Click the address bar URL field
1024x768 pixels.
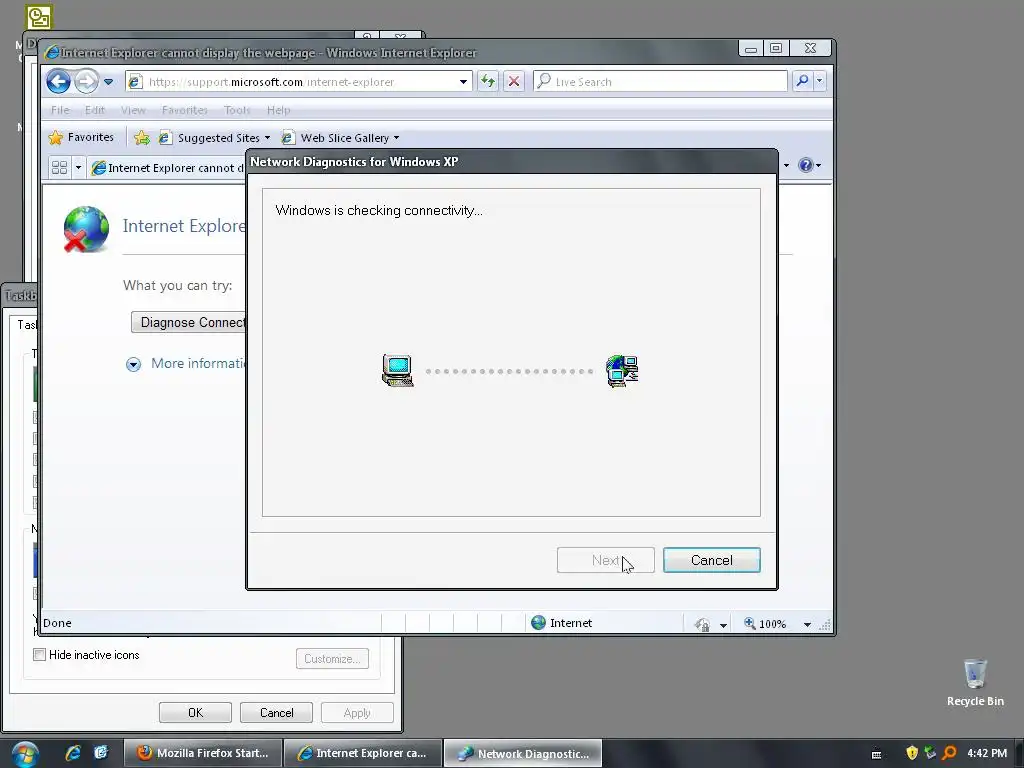[299, 82]
